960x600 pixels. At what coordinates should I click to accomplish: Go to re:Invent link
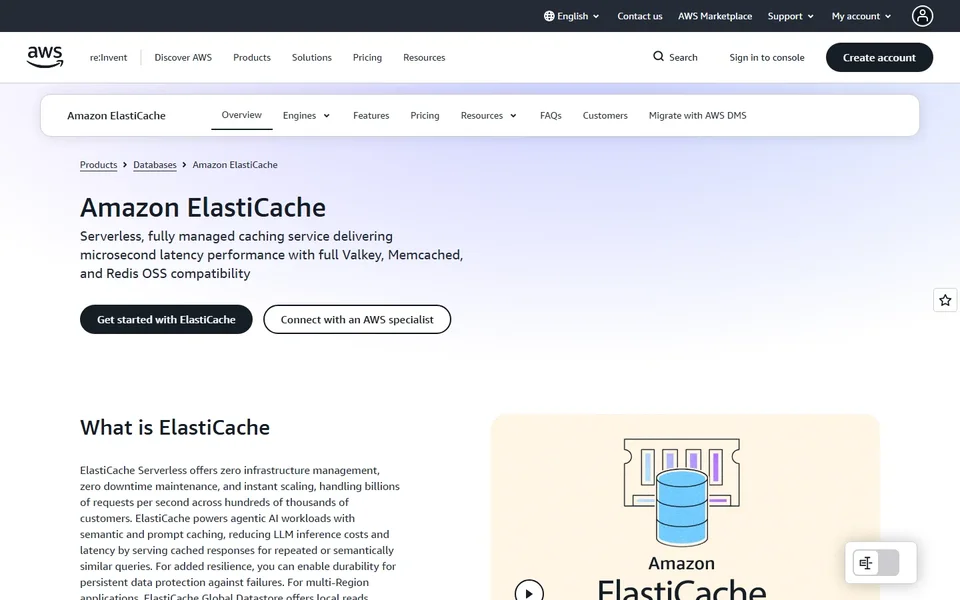[108, 57]
